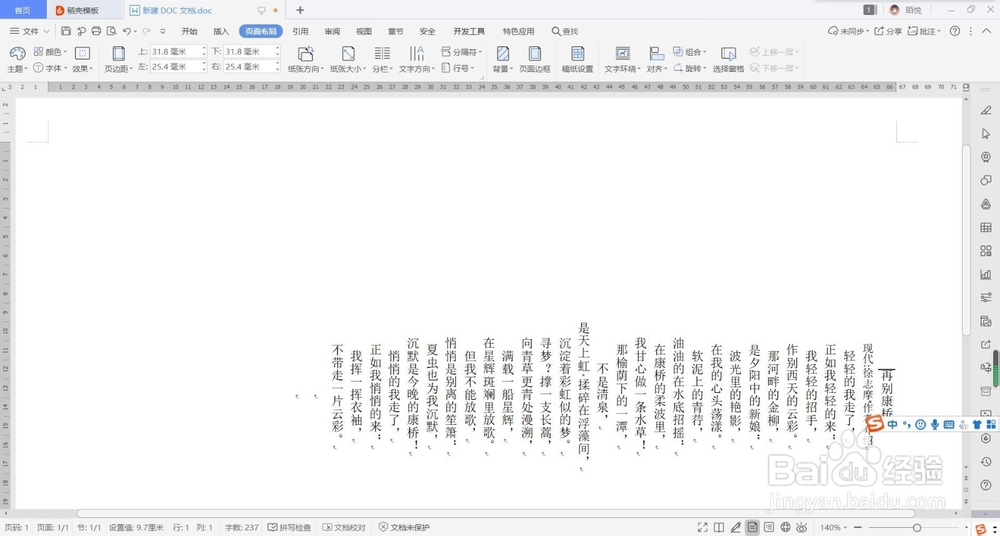Screen dimensions: 1000x536
Task: Toggle writing mode pencil icon in status bar
Action: [x=735, y=528]
